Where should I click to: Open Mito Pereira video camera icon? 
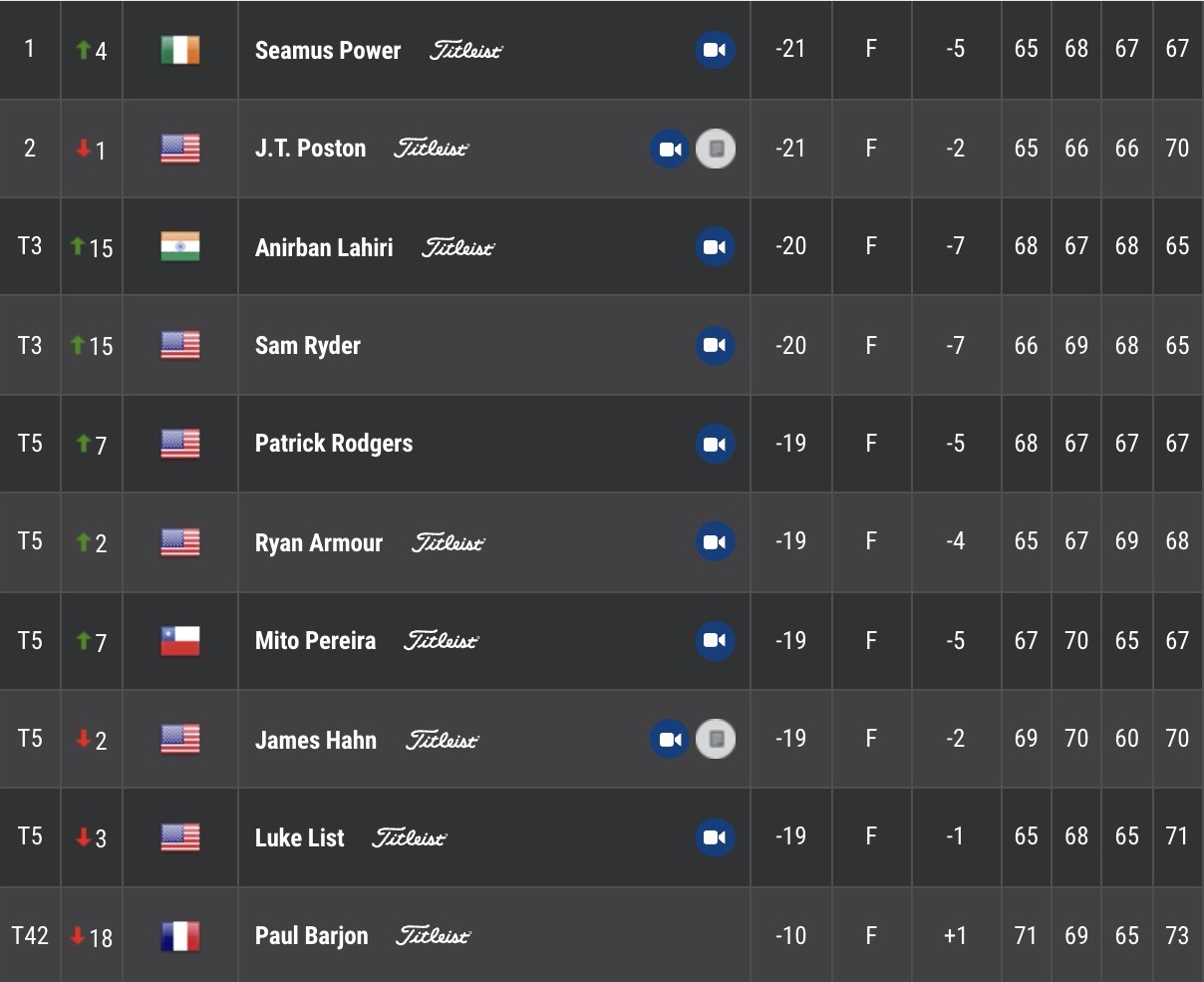[715, 640]
